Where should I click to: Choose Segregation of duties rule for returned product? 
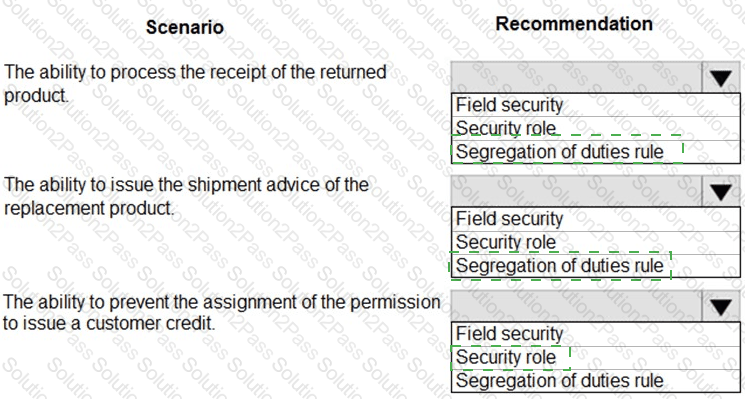(595, 152)
